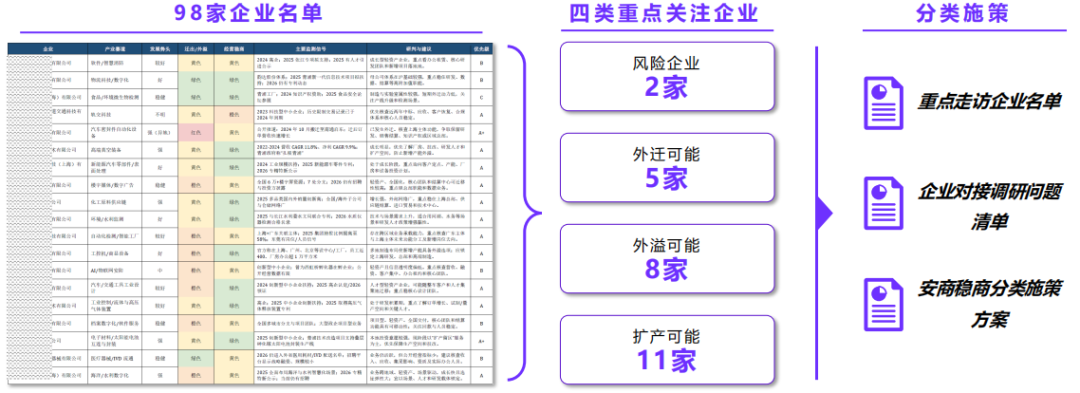Select the 扩产可能 11家 card
This screenshot has height=393, width=1080.
666,350
